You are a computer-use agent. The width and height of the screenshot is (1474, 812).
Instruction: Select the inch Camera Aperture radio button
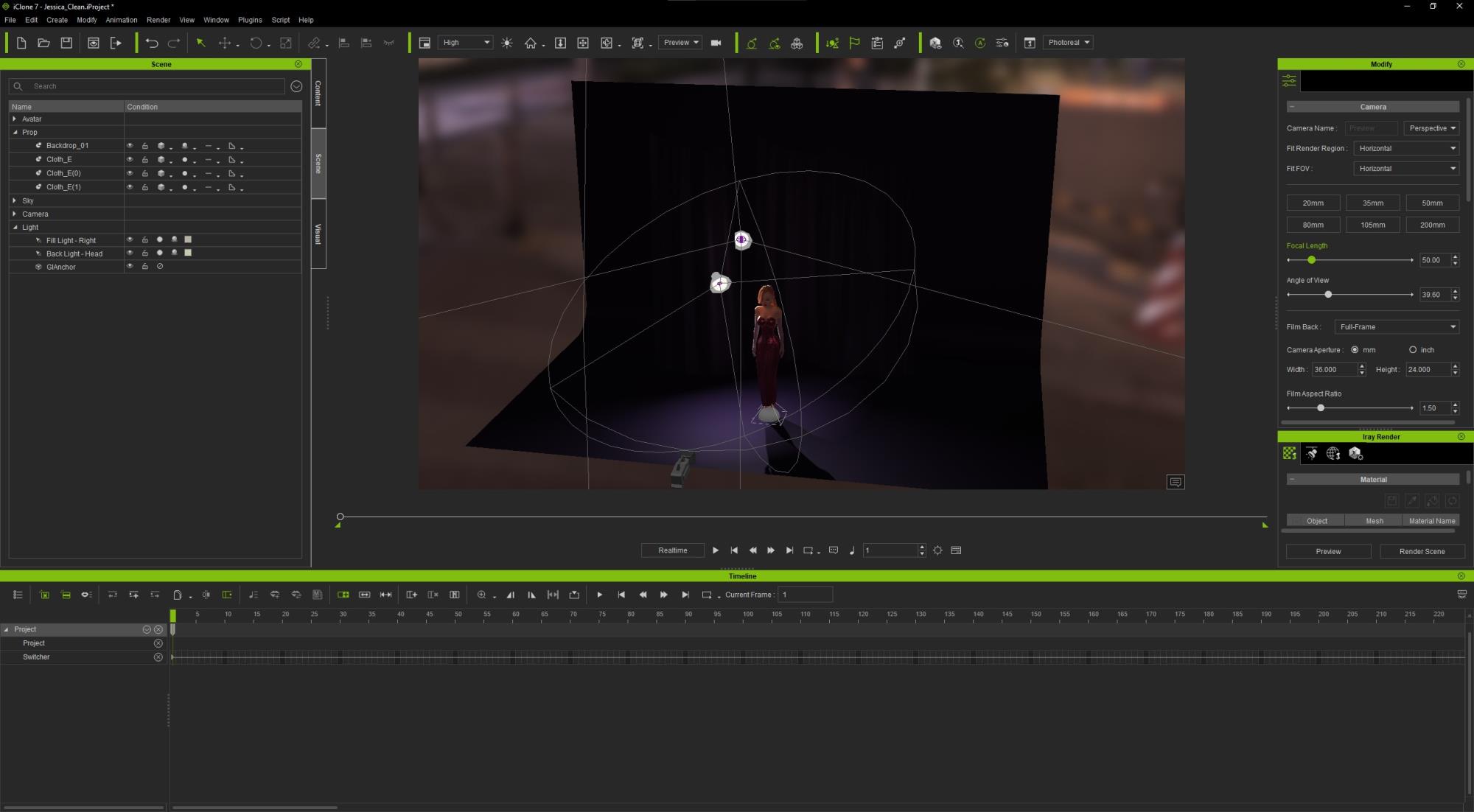coord(1413,350)
